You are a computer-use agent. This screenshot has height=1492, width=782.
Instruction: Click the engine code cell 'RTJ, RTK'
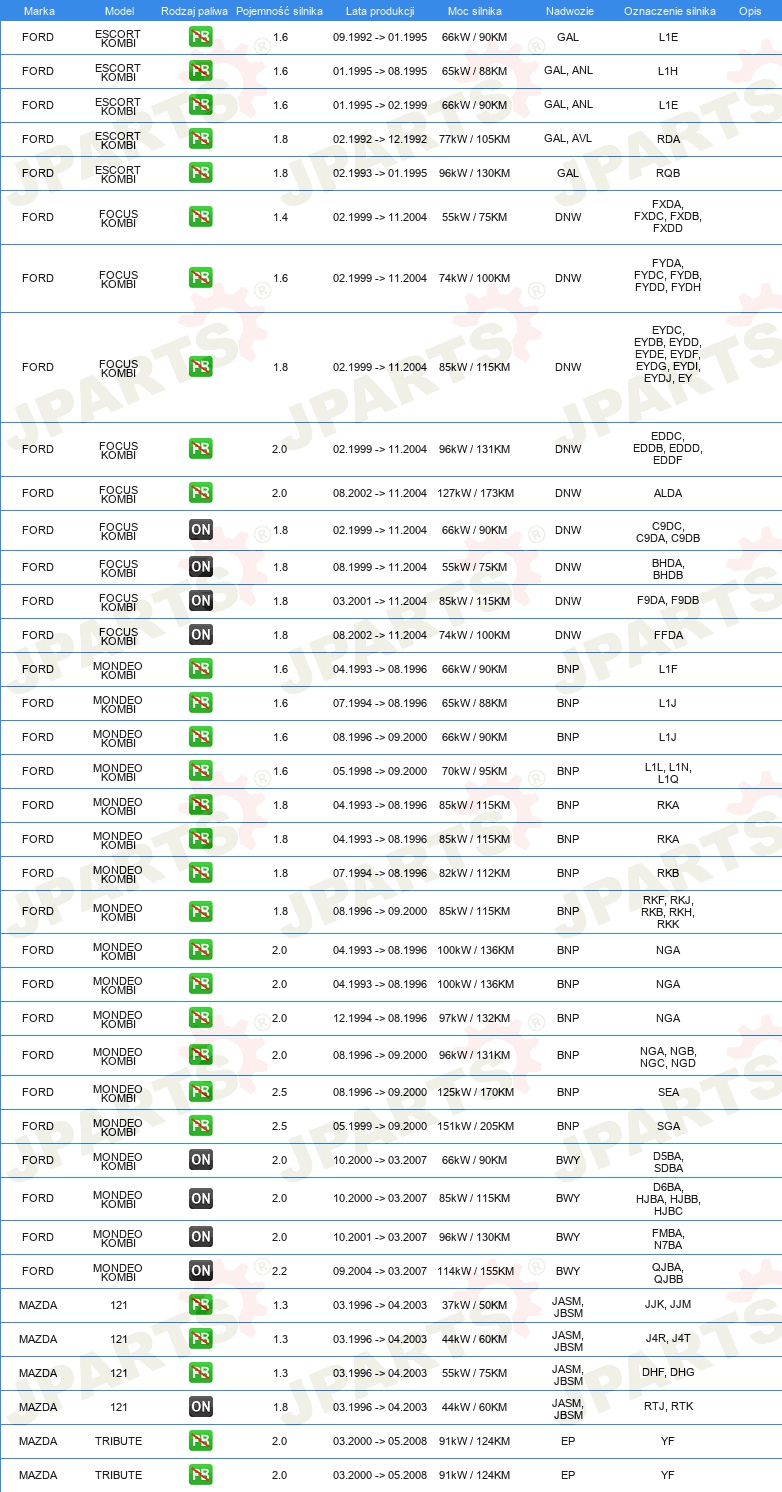(x=668, y=1407)
